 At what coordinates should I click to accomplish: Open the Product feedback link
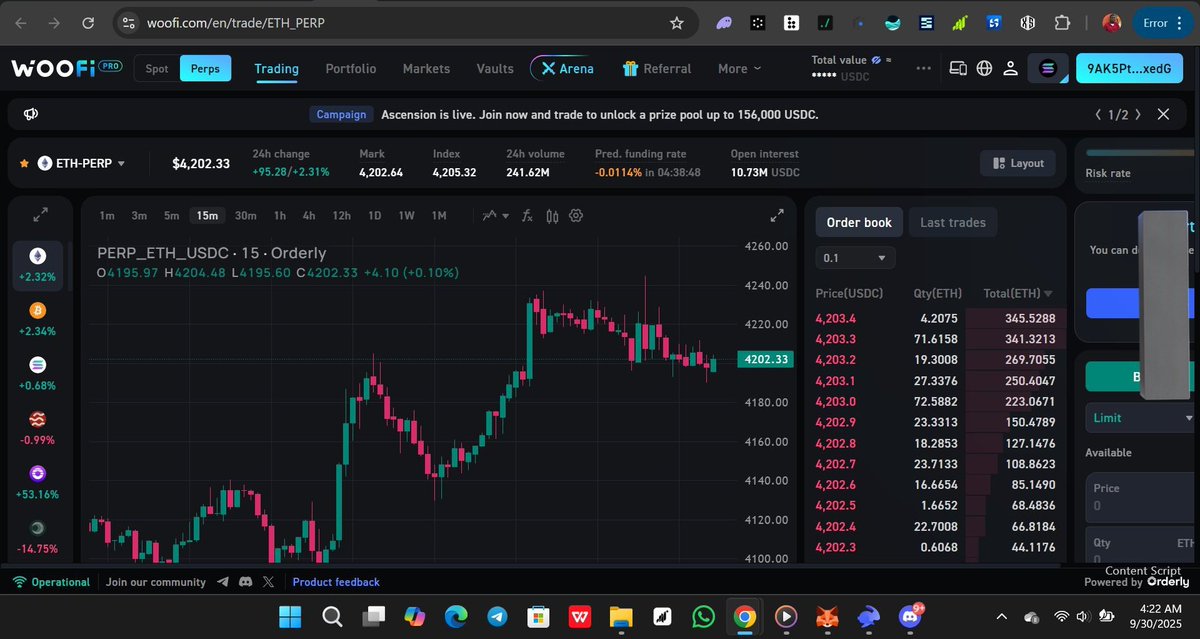[336, 582]
